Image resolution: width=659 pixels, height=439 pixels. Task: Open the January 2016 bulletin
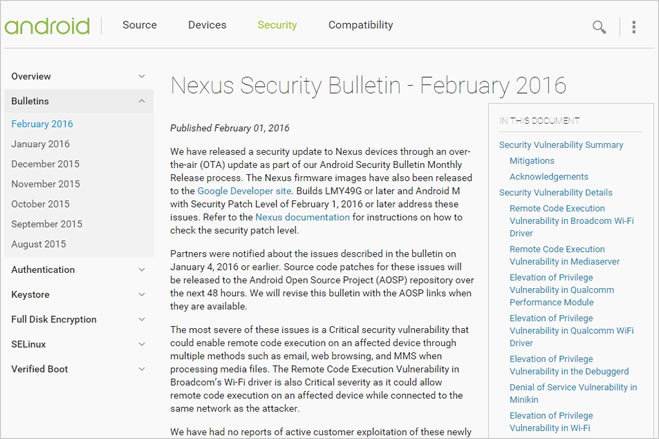click(x=40, y=144)
